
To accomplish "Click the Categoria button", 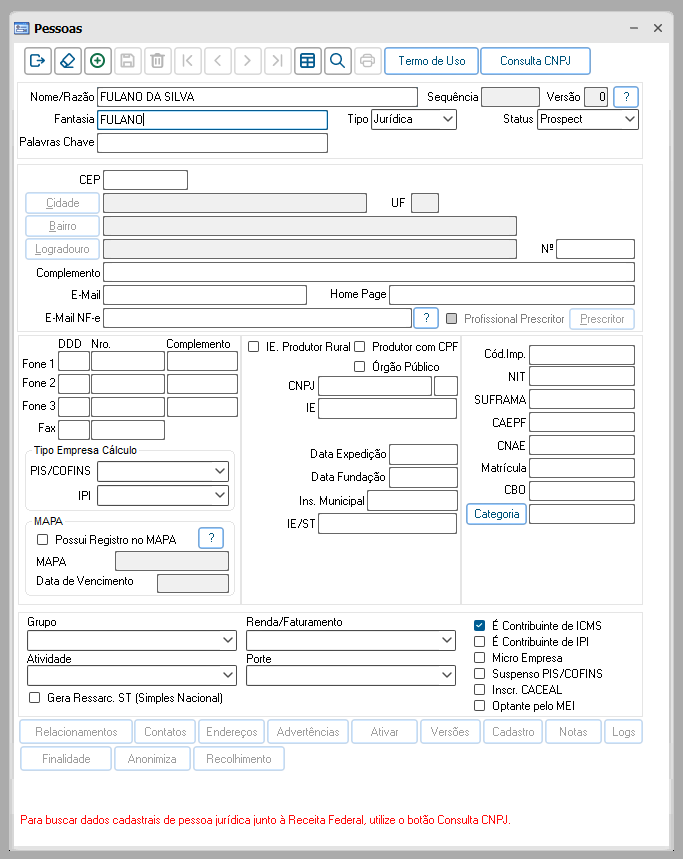I will tap(496, 514).
